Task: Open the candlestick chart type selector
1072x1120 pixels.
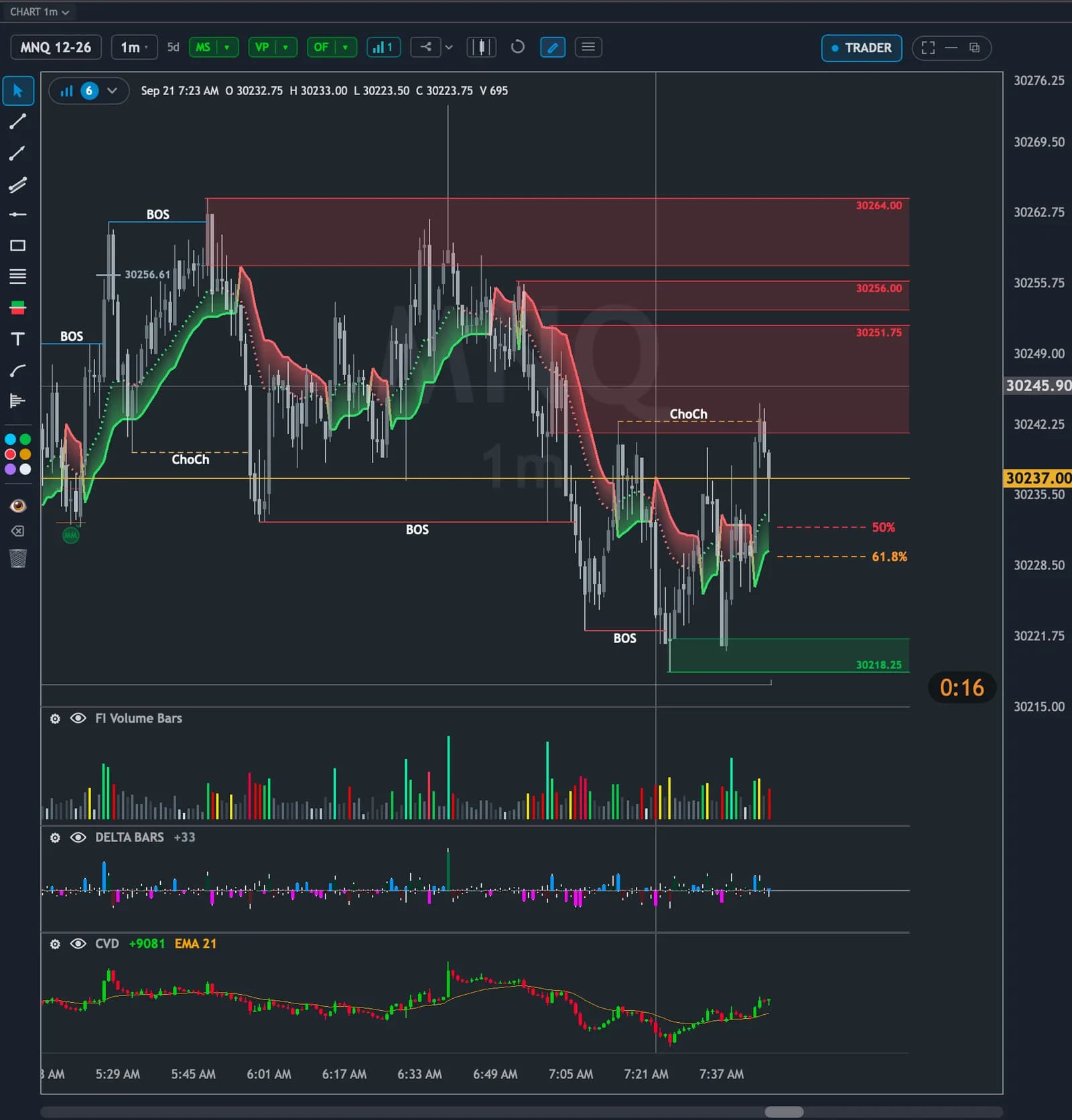Action: [x=482, y=47]
